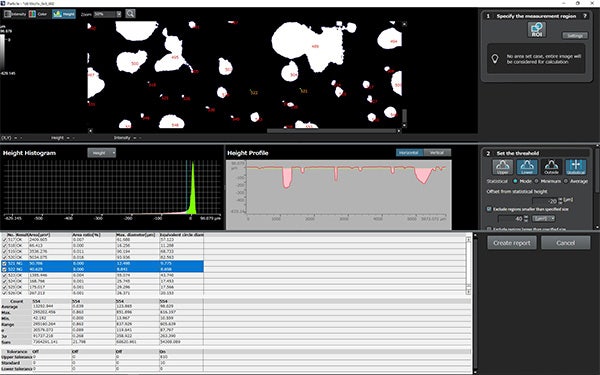
Task: Open help for Specify the measurement region
Action: coord(585,16)
